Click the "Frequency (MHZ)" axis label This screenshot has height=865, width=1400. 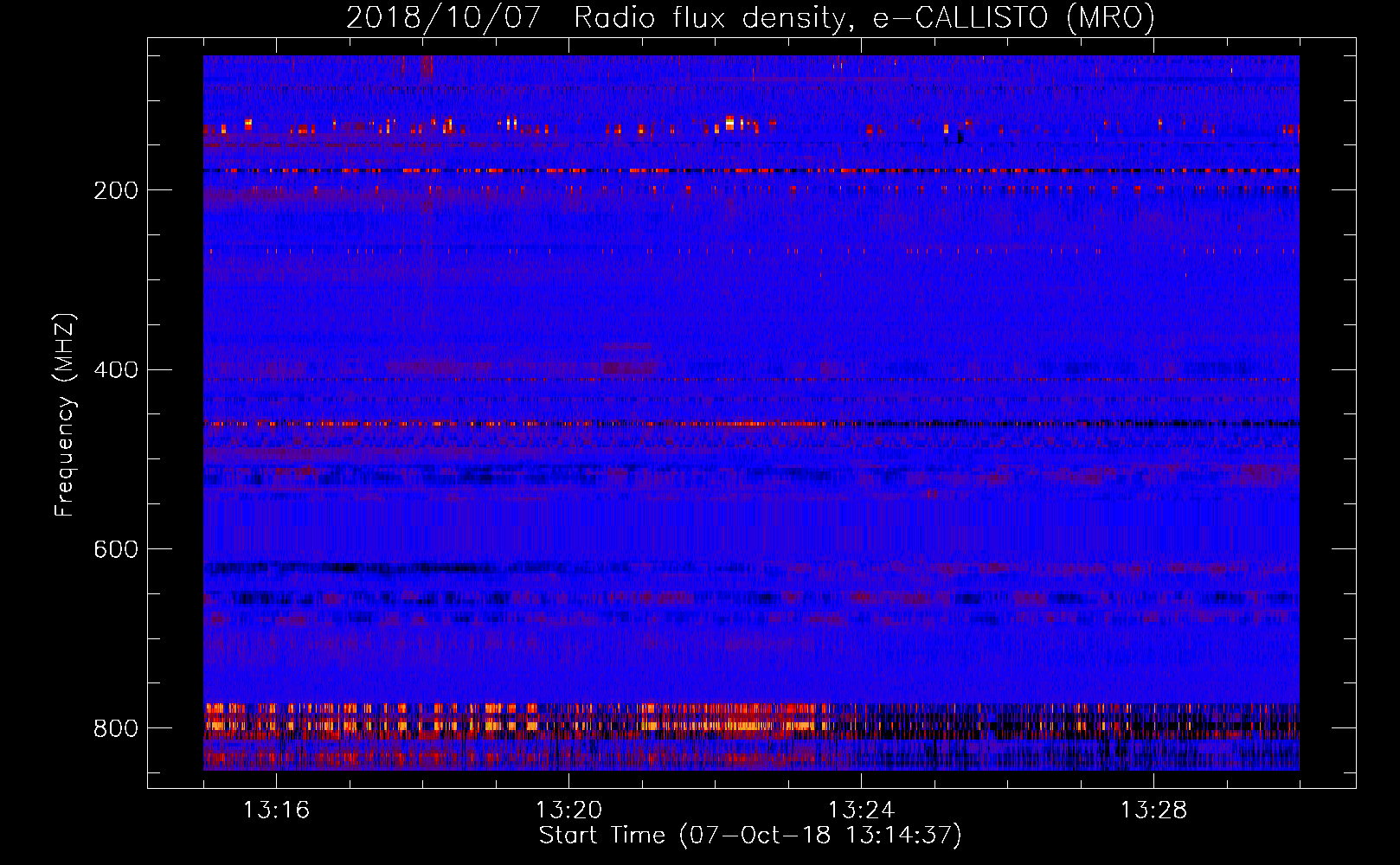point(65,415)
